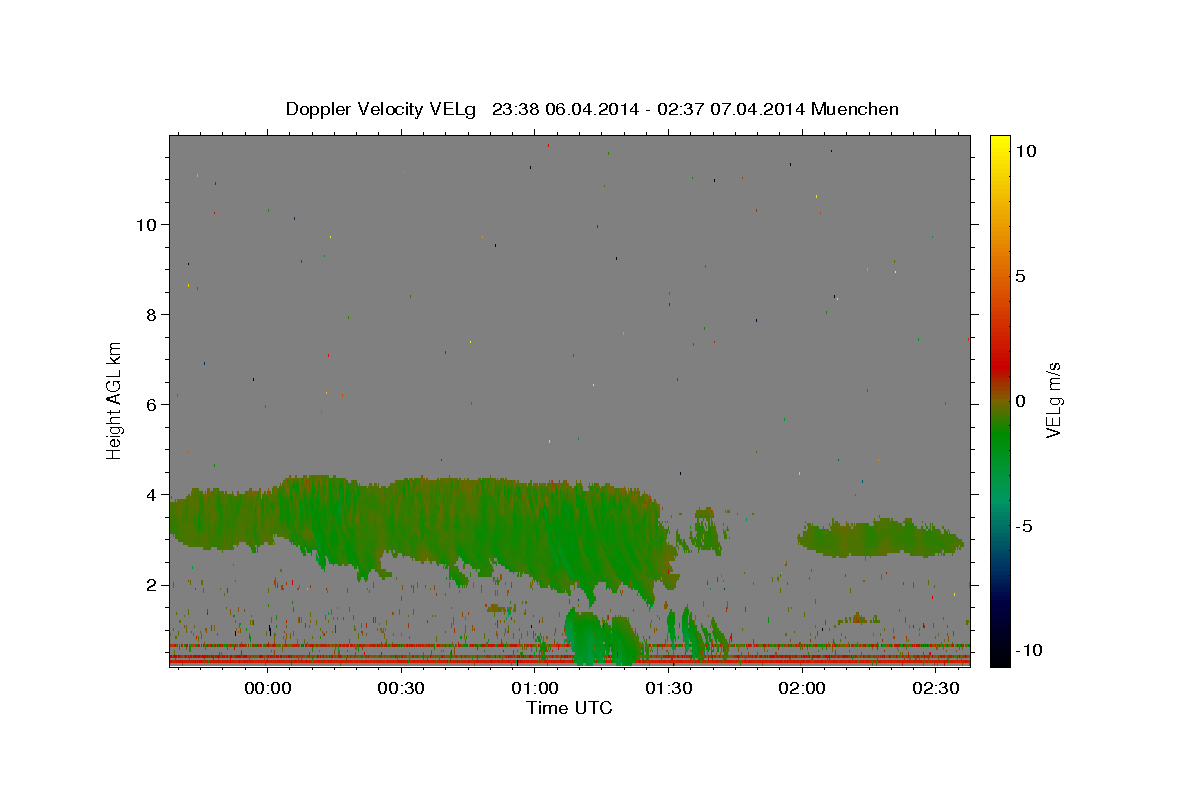The height and width of the screenshot is (800, 1200).
Task: Click the '01:30' time tick label
Action: tap(669, 689)
